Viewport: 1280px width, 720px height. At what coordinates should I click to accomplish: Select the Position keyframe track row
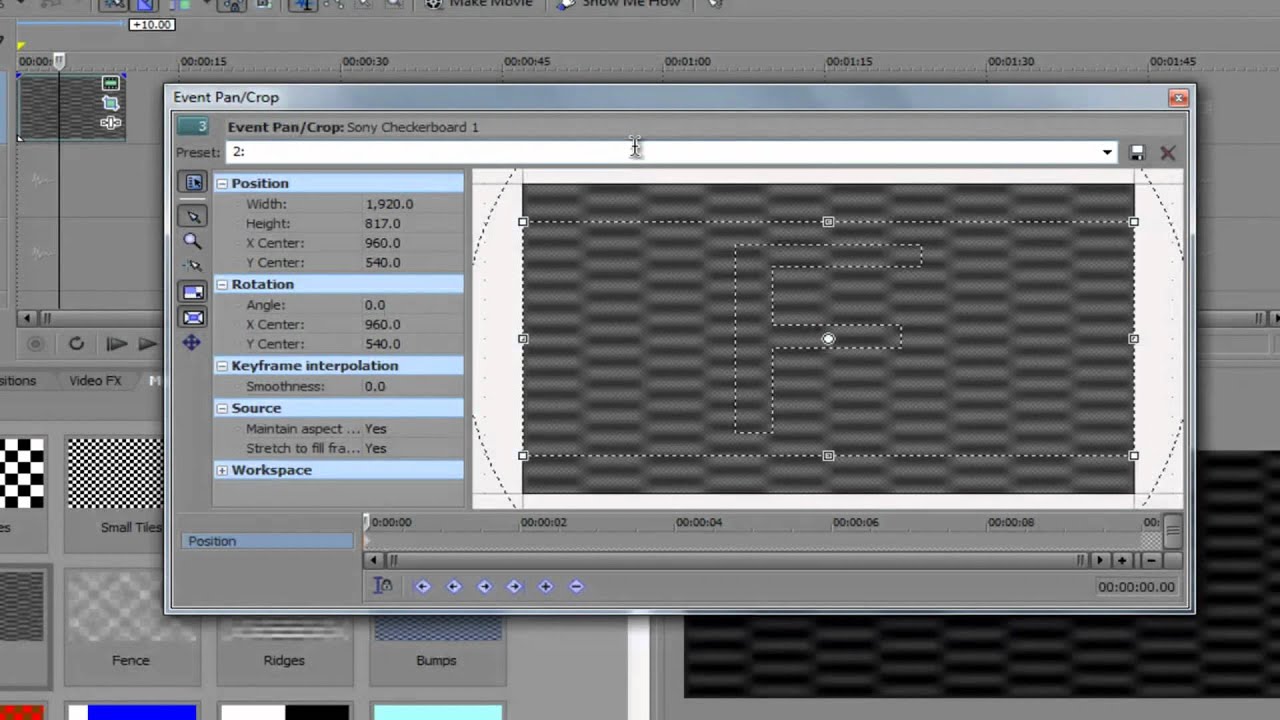pos(267,541)
